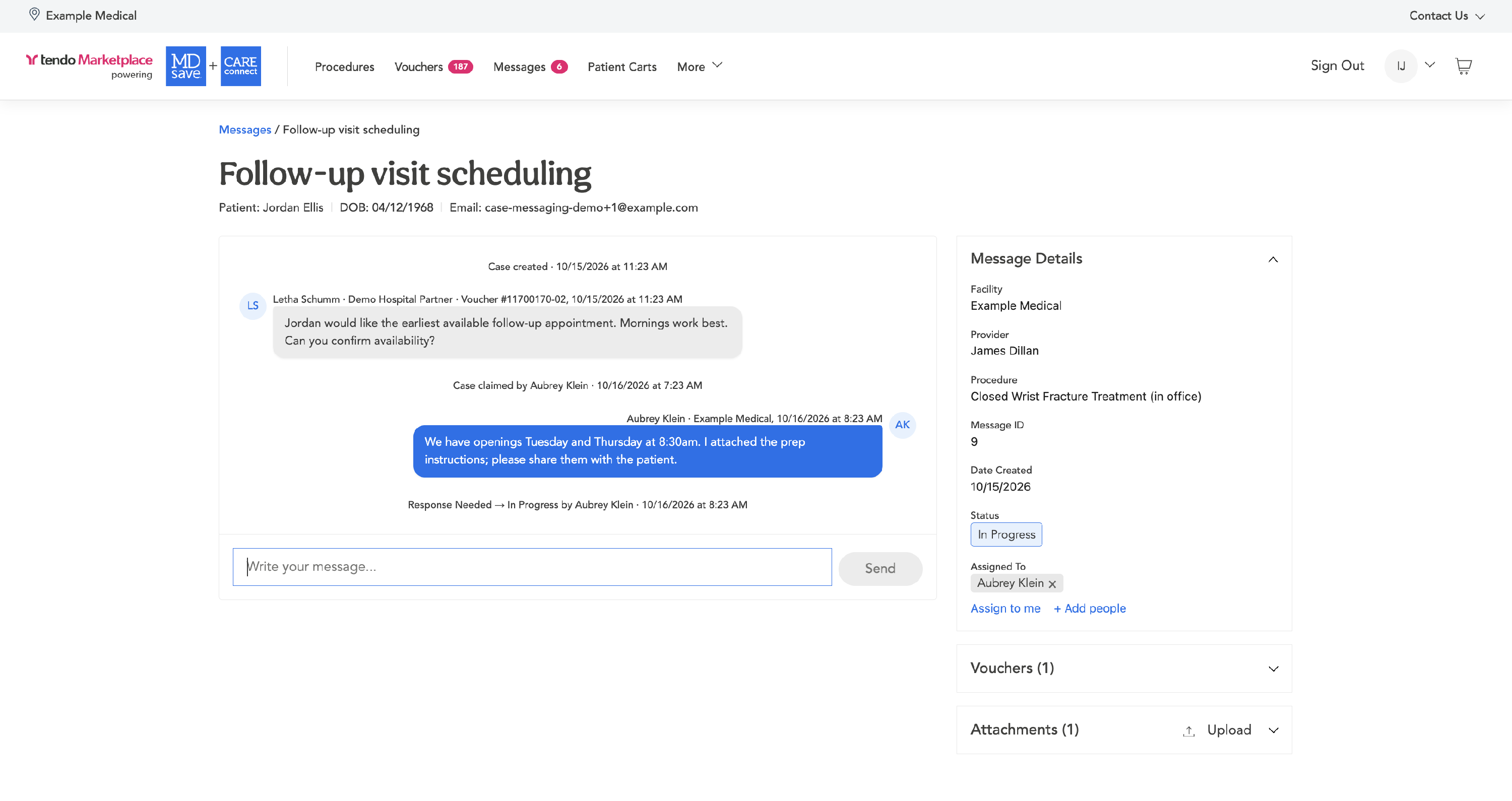1512x801 pixels.
Task: Click Jordan's message about follow-up appointment
Action: [507, 332]
